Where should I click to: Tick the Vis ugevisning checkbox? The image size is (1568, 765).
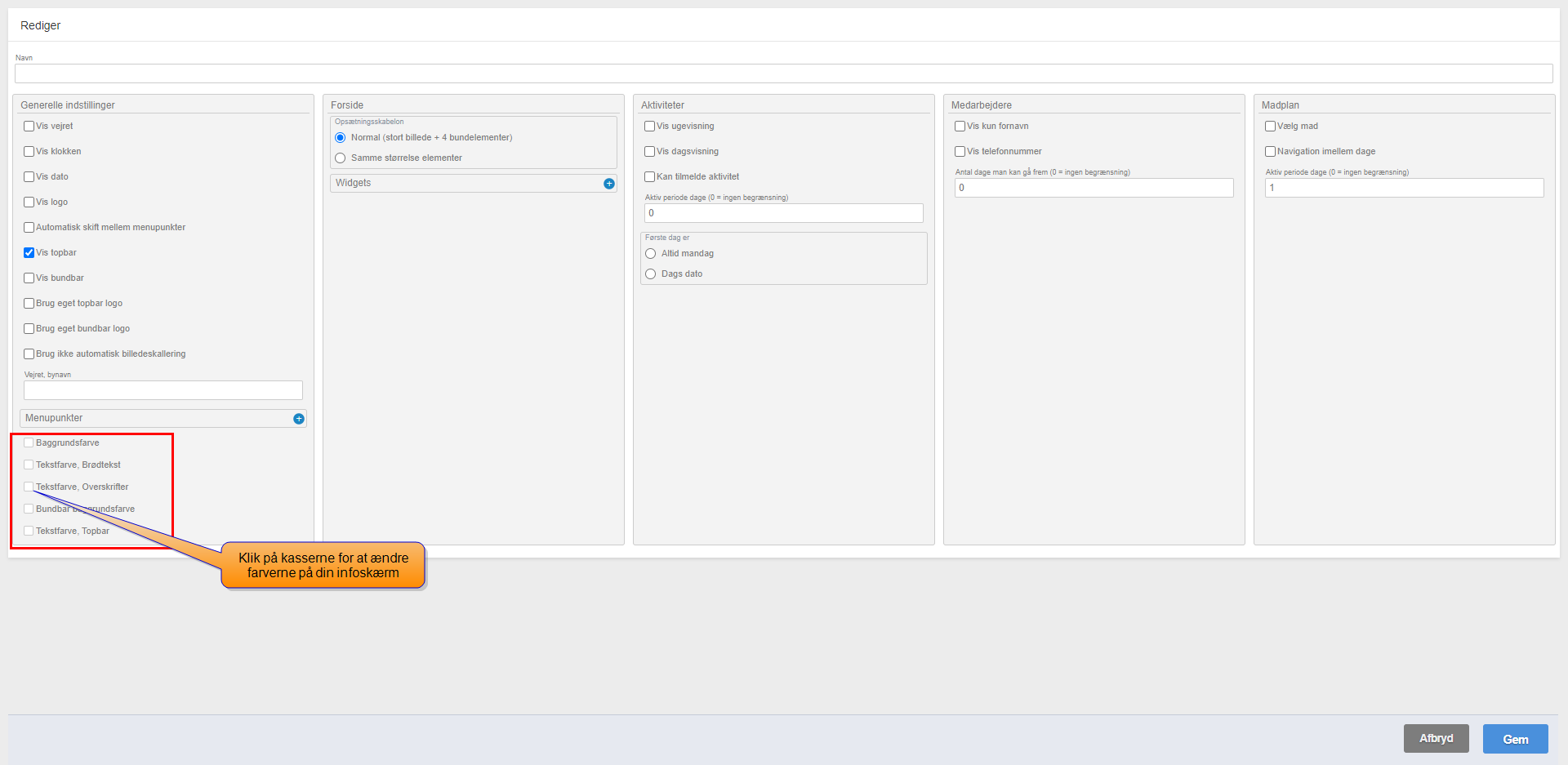tap(650, 127)
